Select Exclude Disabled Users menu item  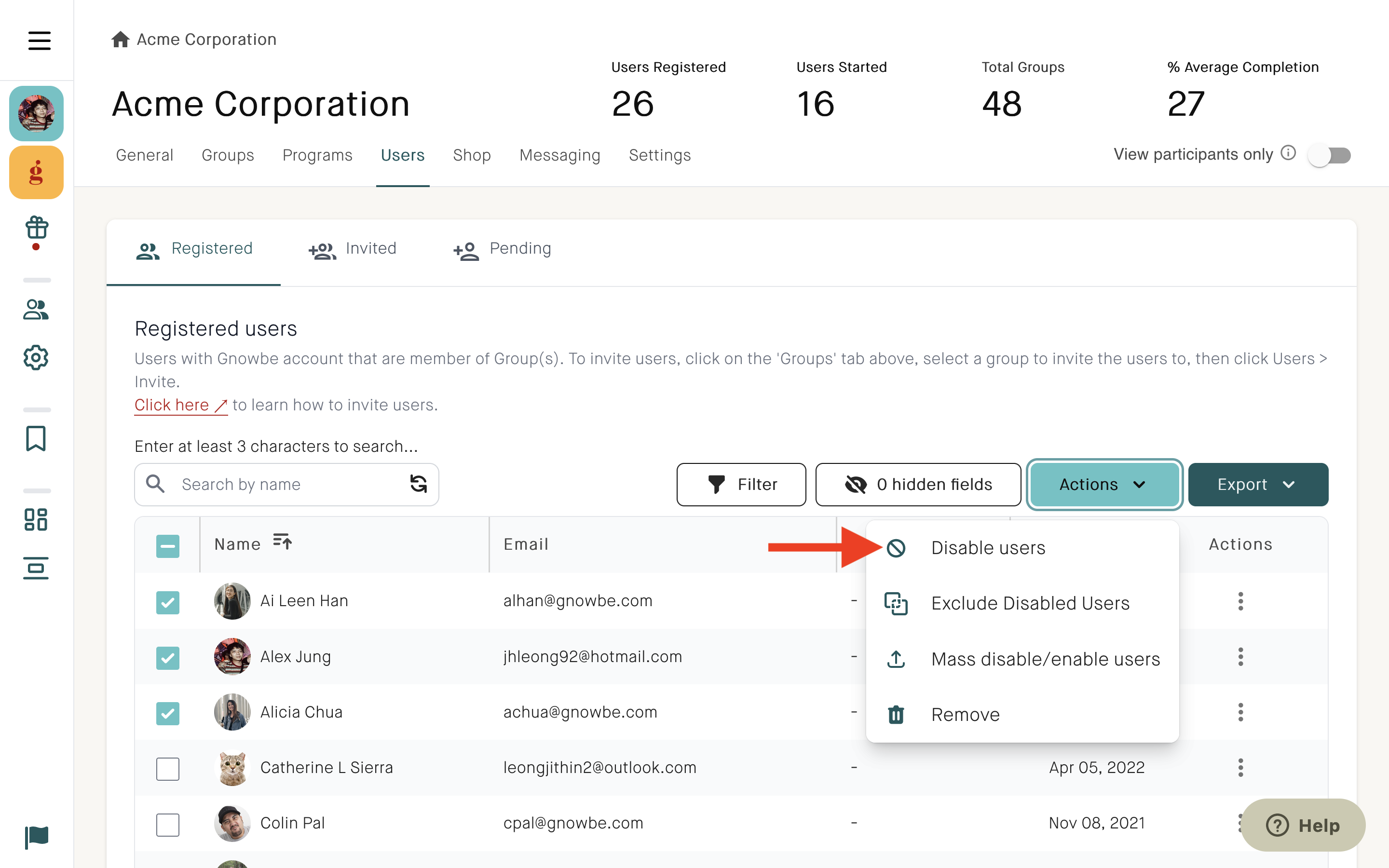tap(1022, 603)
